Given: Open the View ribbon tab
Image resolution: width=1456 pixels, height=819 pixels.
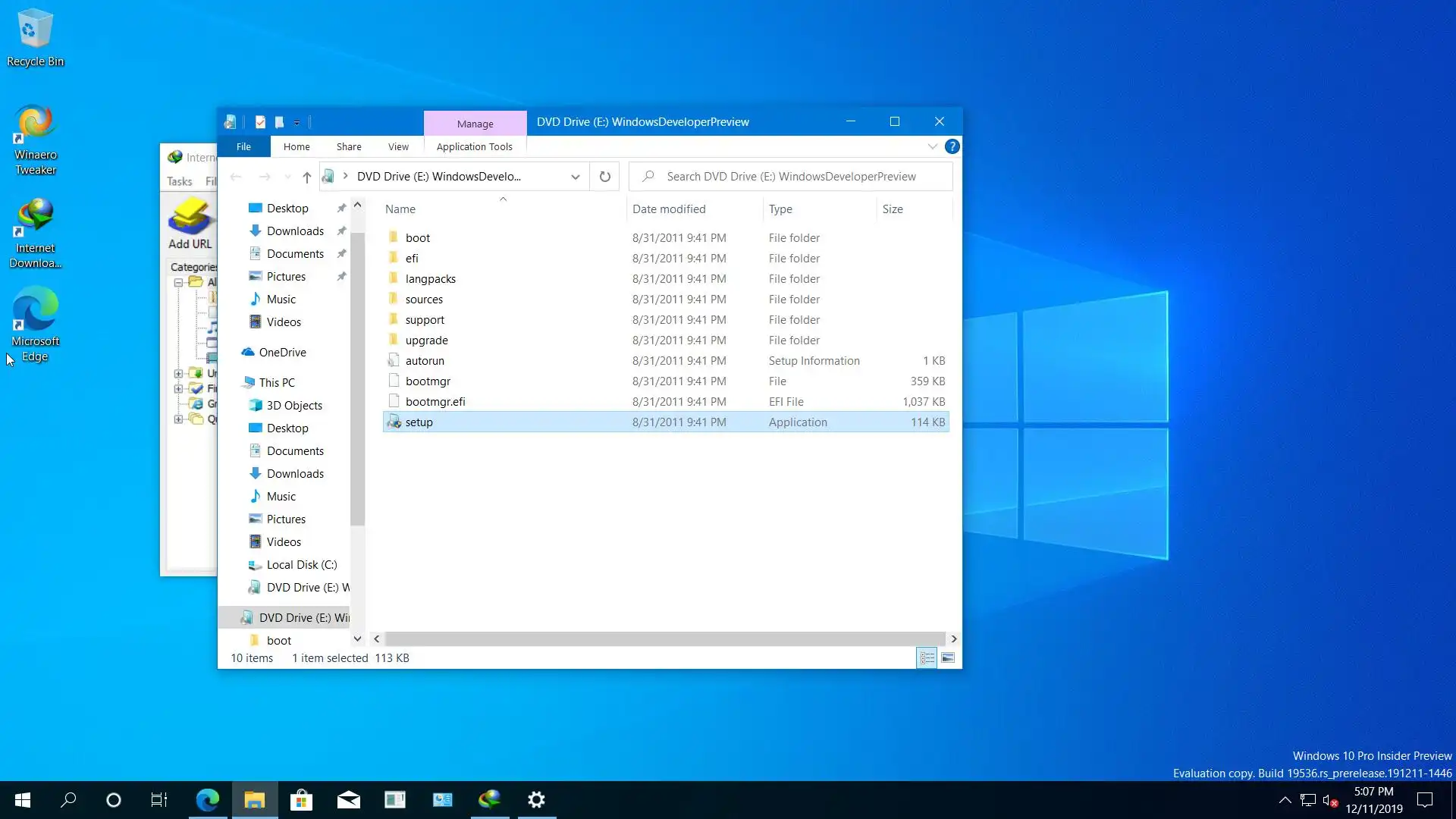Looking at the screenshot, I should [x=398, y=146].
